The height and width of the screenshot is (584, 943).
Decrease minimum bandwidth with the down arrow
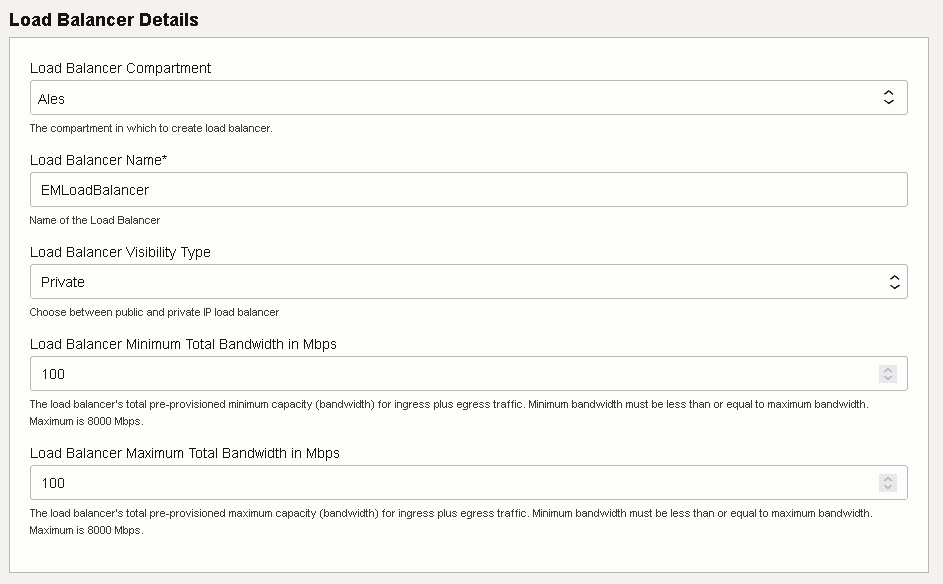pyautogui.click(x=887, y=378)
